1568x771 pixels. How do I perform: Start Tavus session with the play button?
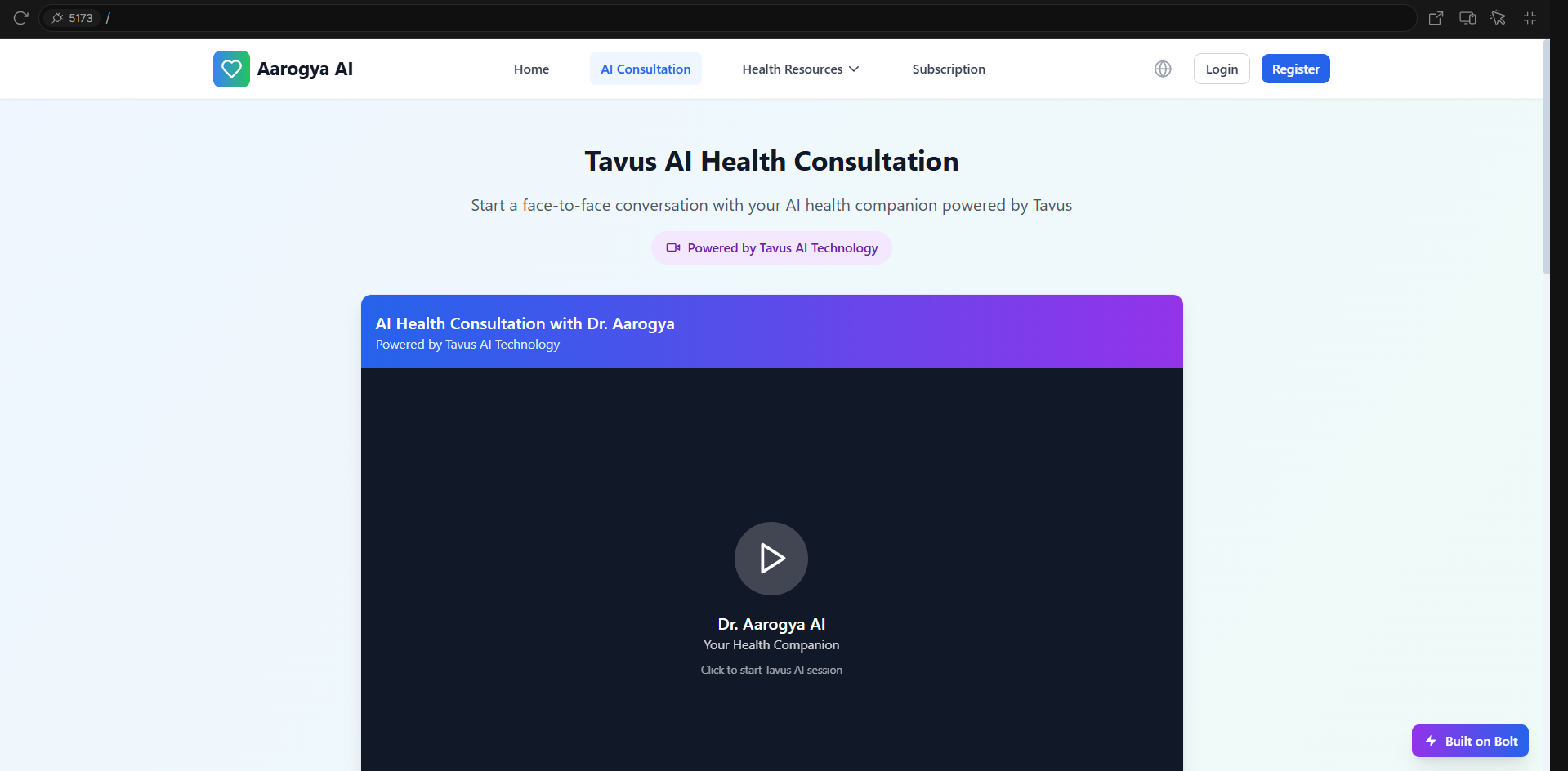(x=771, y=559)
